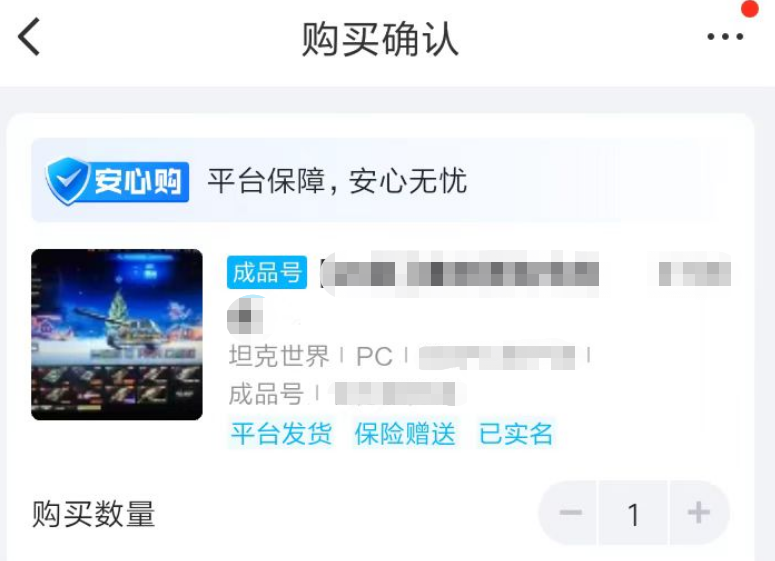775x561 pixels.
Task: Tap the 购买数量 label
Action: click(93, 514)
